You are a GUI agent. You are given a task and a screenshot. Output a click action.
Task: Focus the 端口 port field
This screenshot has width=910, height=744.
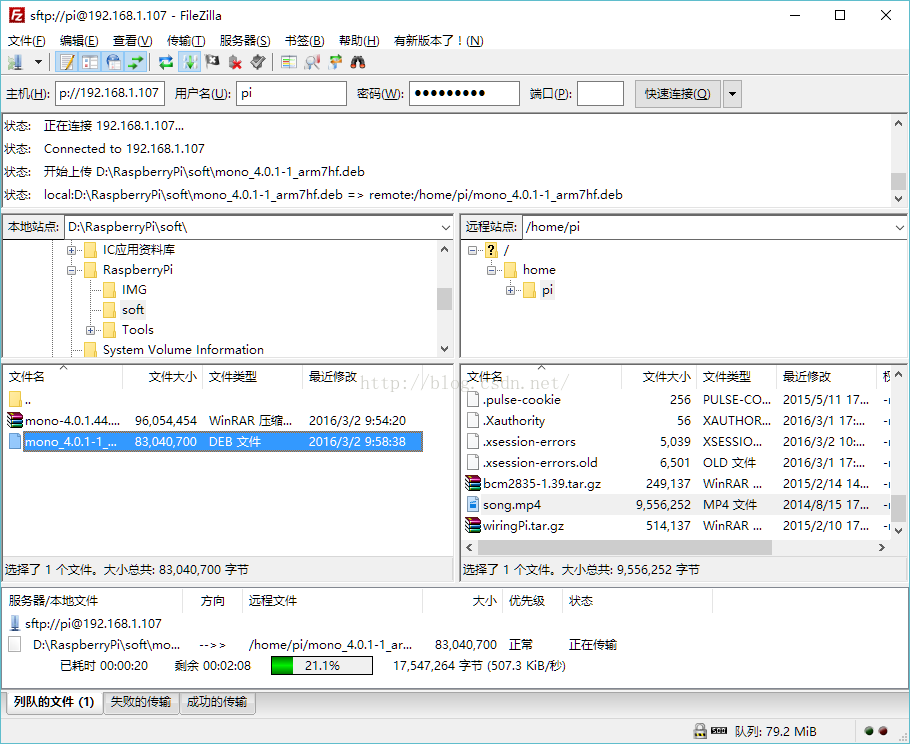[600, 93]
